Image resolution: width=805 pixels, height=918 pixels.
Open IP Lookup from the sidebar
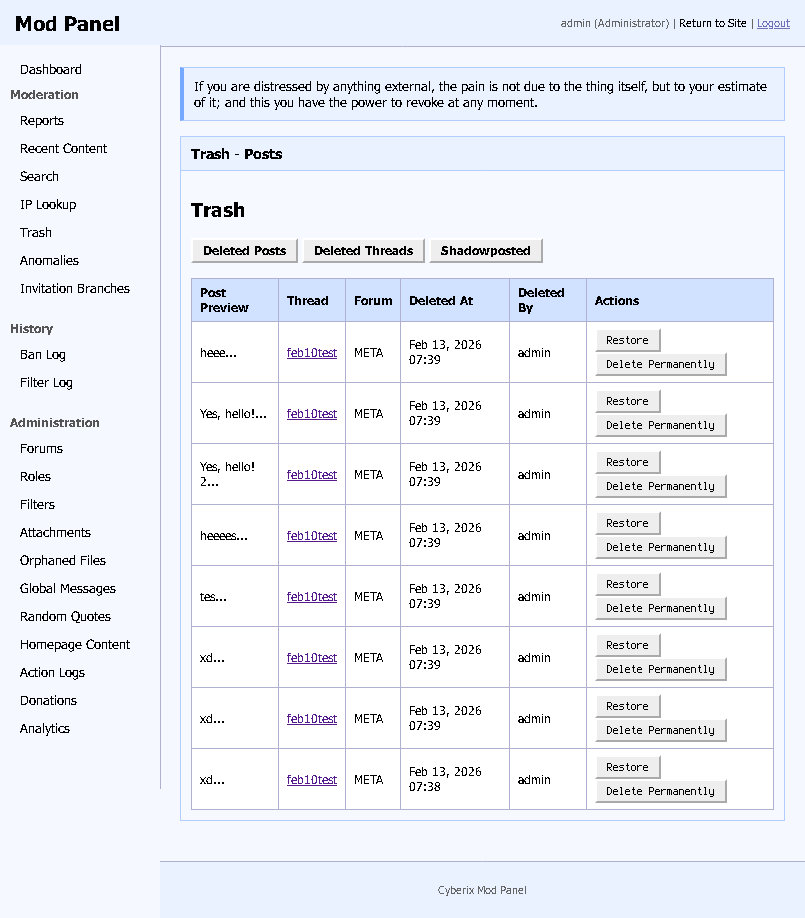(x=48, y=205)
